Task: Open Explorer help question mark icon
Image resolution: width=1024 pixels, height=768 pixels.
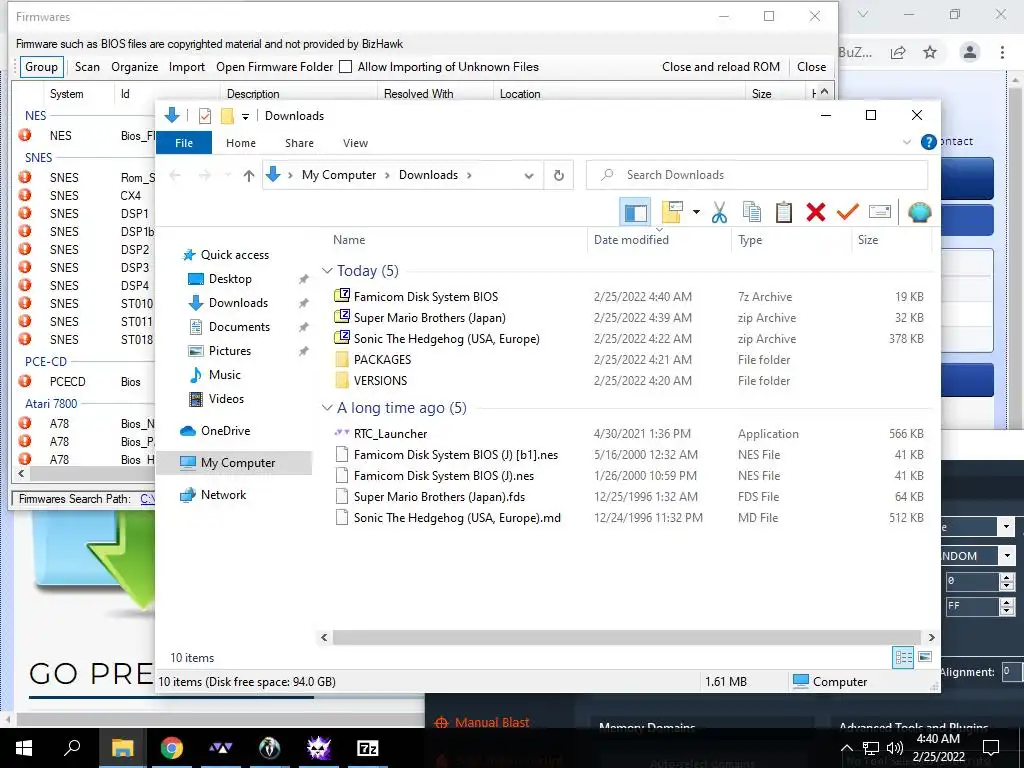Action: [928, 142]
